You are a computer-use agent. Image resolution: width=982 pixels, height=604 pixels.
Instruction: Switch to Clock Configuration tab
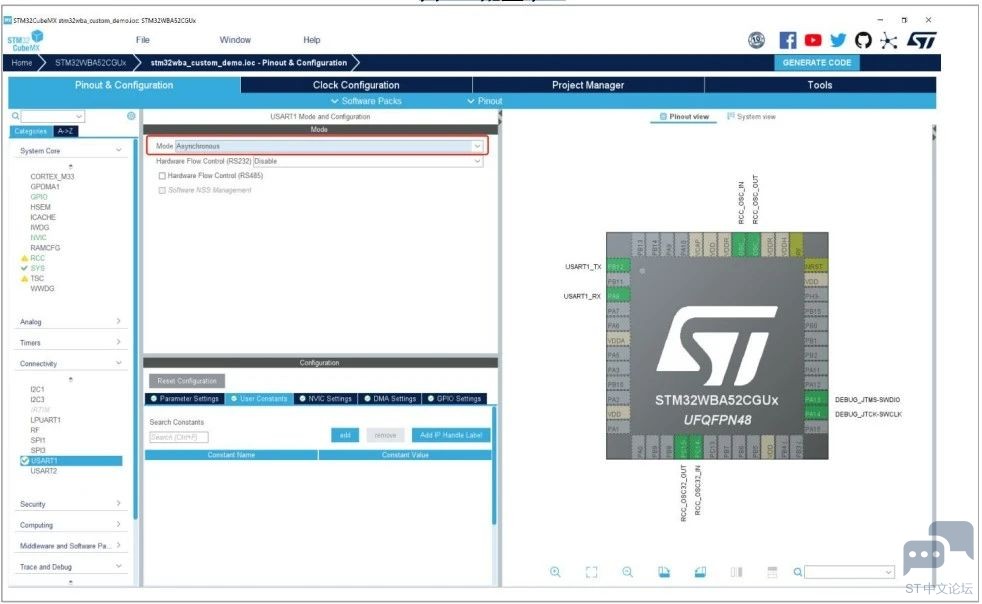click(x=356, y=85)
